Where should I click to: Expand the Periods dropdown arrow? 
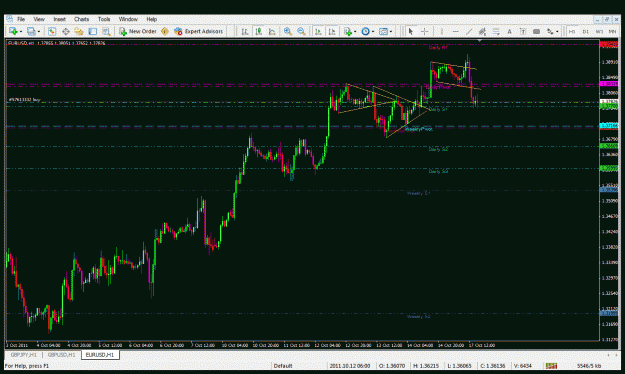(373, 31)
